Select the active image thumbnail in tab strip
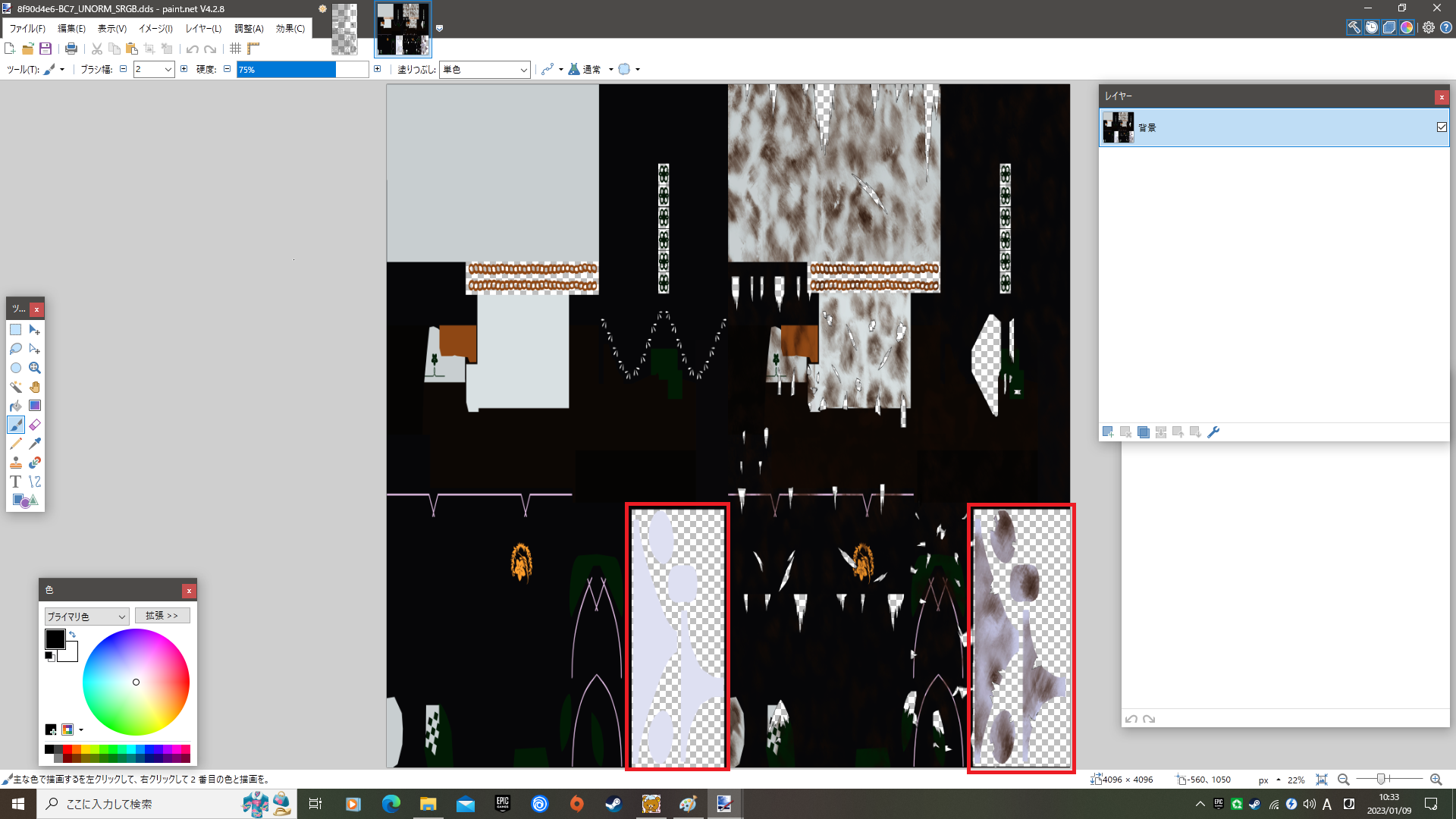The height and width of the screenshot is (819, 1456). point(403,29)
